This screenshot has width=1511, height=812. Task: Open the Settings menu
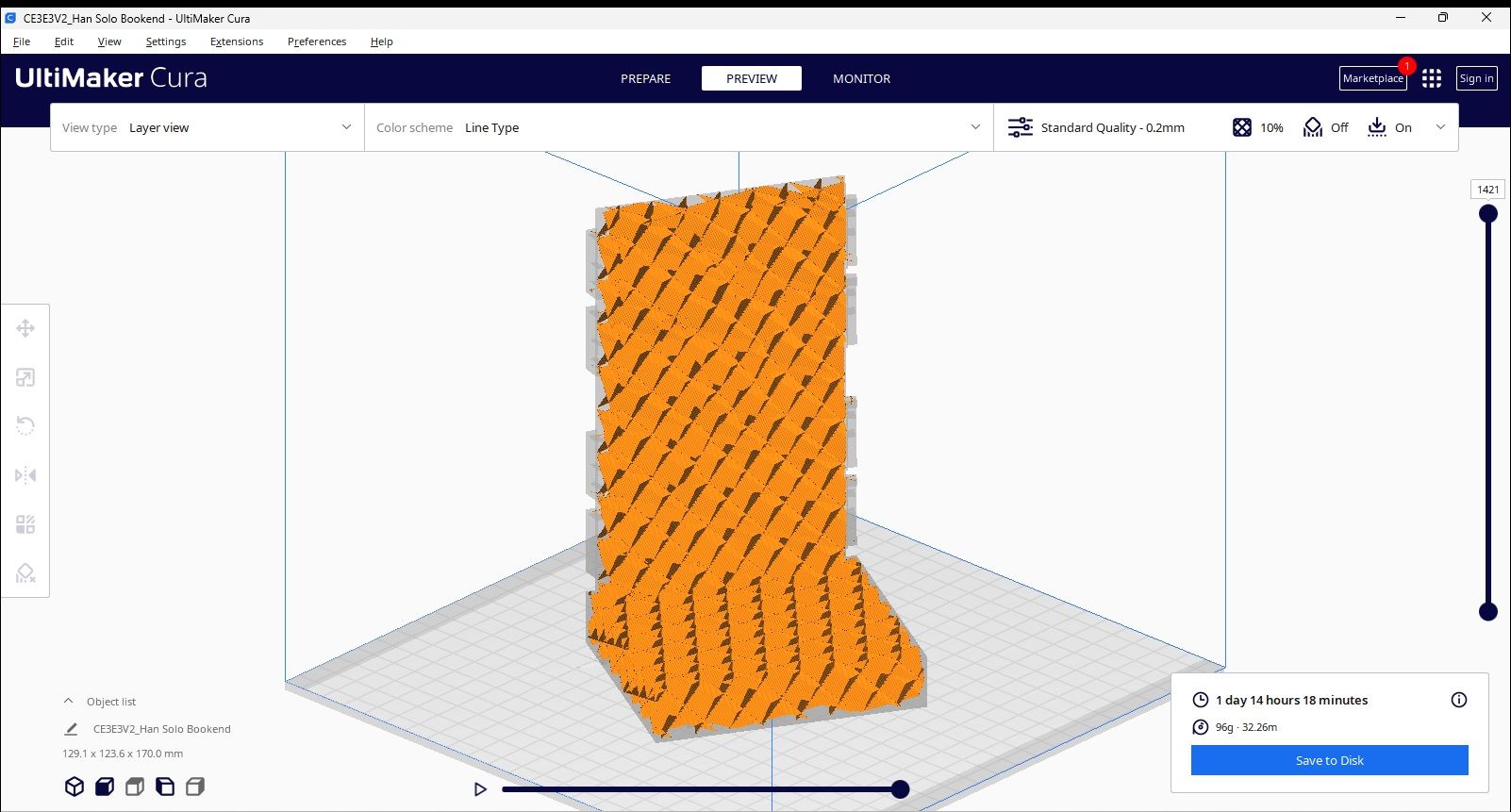(x=166, y=41)
